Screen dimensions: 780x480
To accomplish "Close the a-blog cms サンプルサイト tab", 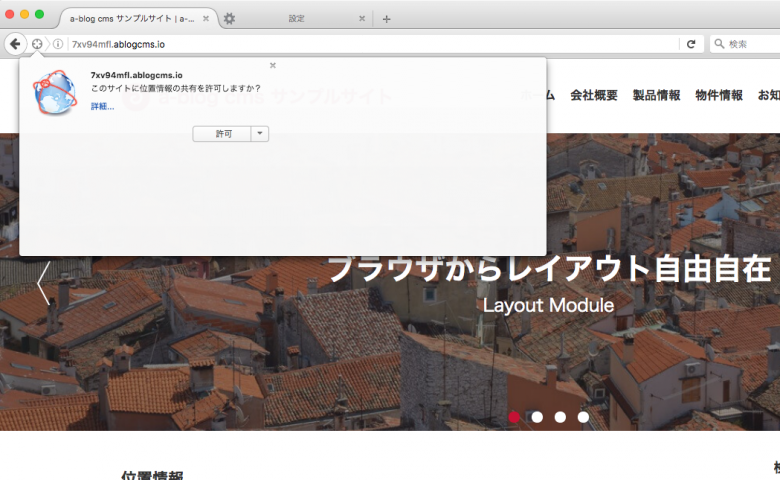I will coord(206,18).
